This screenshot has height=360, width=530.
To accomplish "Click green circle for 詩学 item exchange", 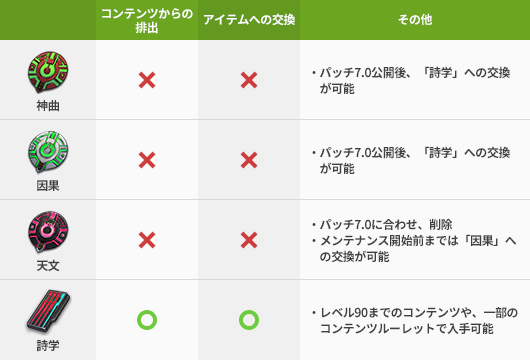I will click(249, 320).
